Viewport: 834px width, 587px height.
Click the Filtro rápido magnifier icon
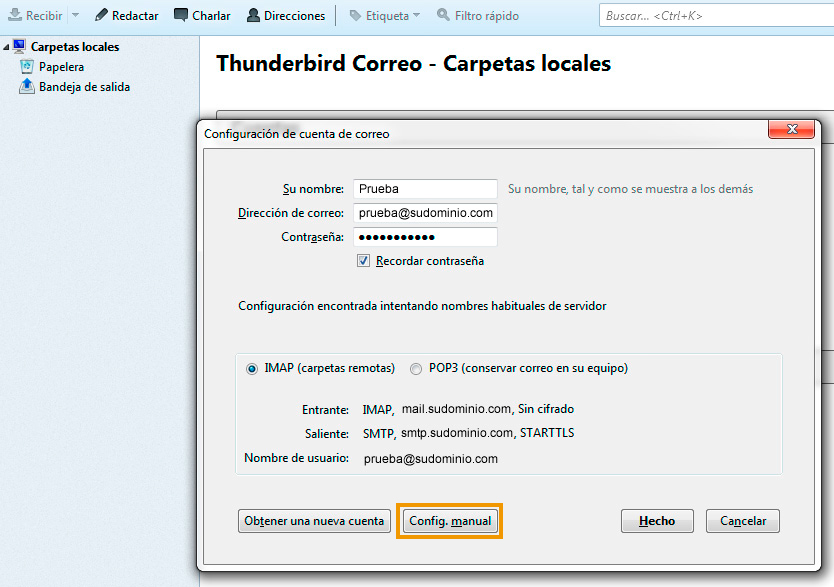tap(443, 15)
